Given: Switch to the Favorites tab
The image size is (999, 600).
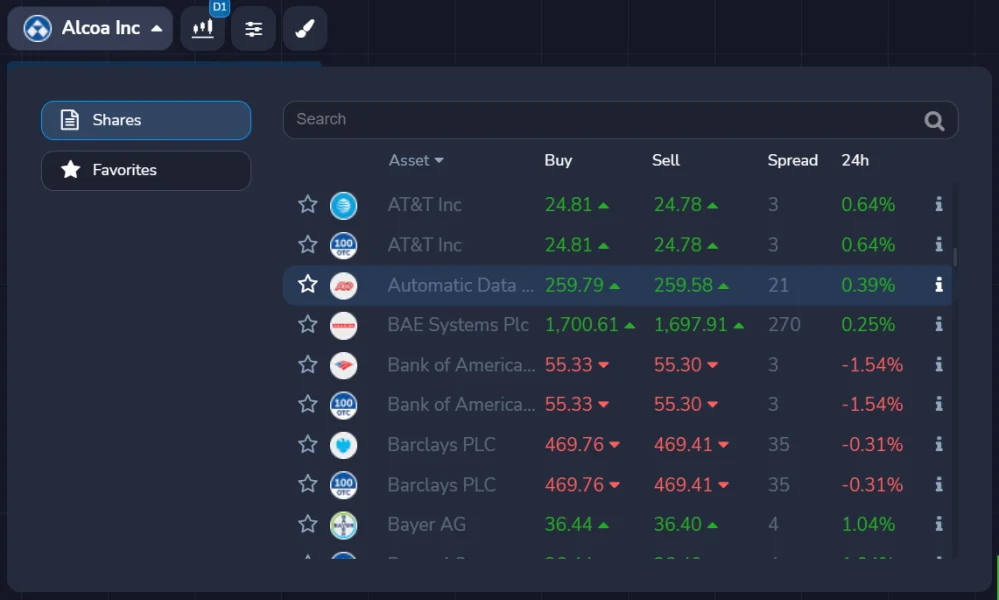Looking at the screenshot, I should tap(146, 170).
